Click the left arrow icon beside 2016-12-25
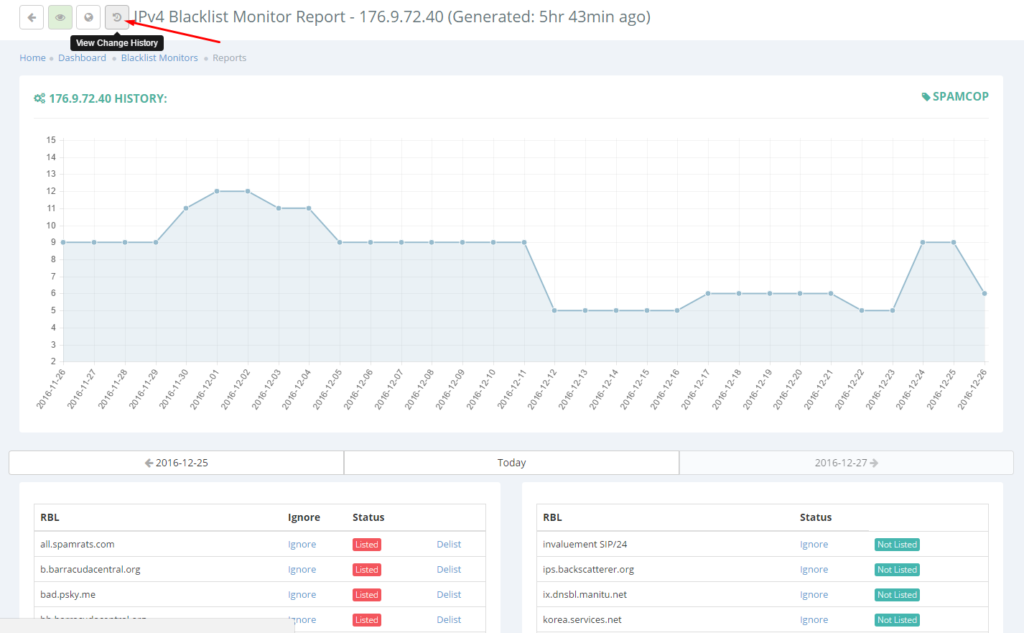 coord(148,462)
